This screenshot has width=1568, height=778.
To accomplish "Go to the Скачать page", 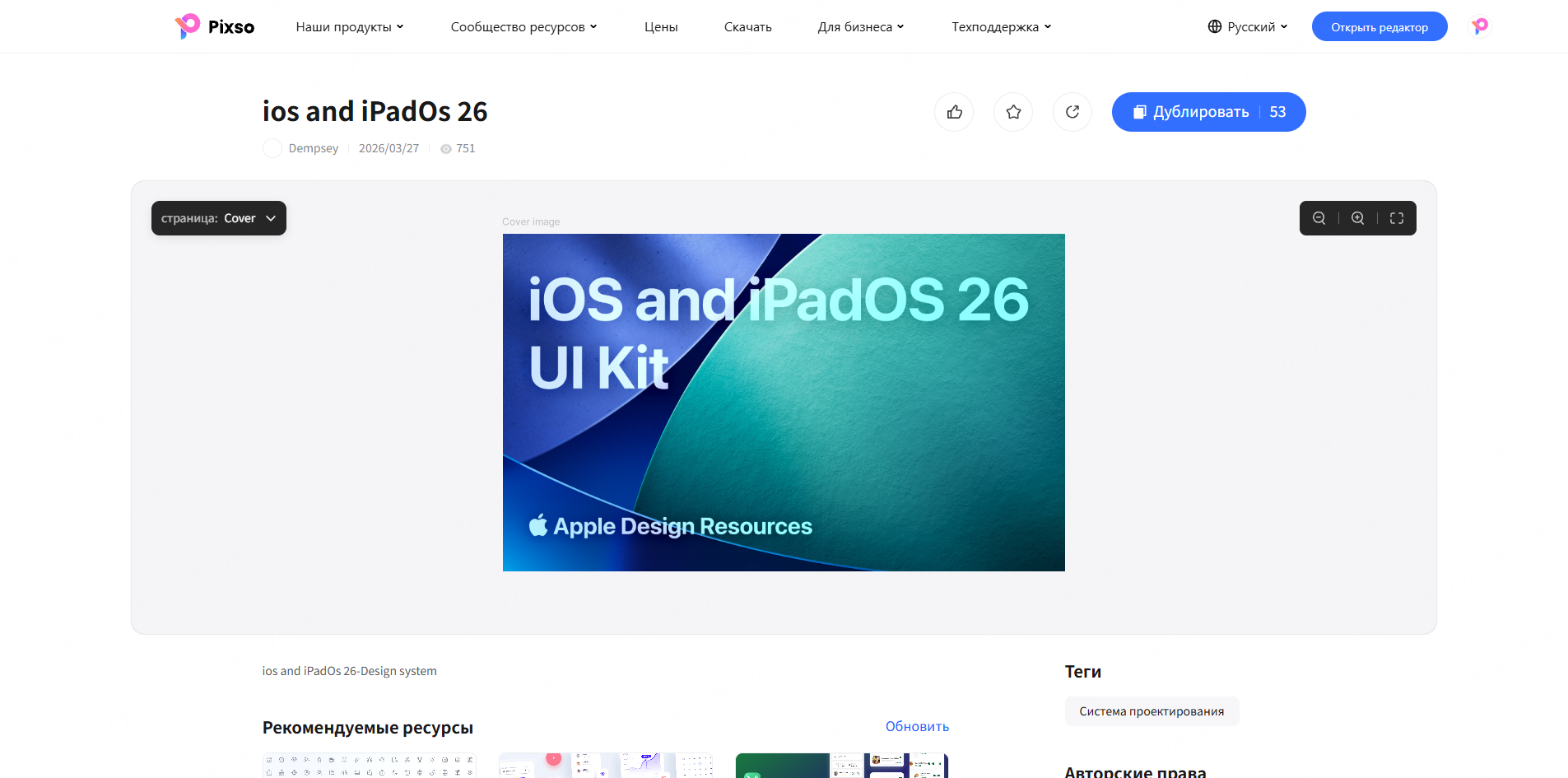I will (x=748, y=27).
